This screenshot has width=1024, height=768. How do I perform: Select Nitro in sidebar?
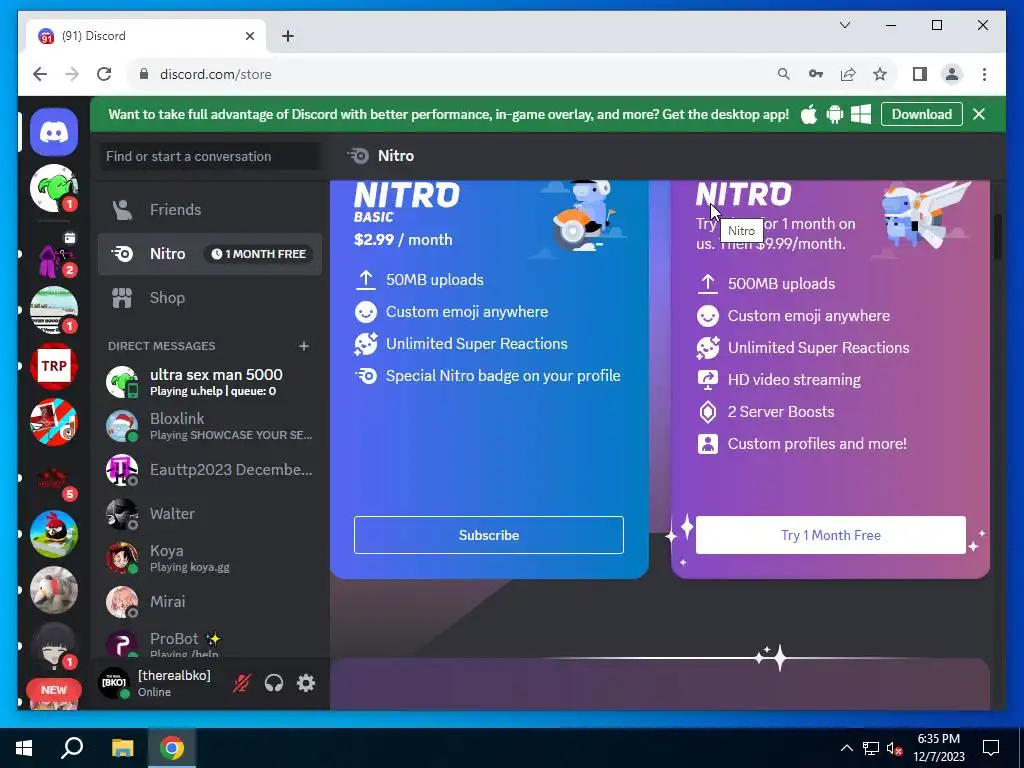(210, 253)
